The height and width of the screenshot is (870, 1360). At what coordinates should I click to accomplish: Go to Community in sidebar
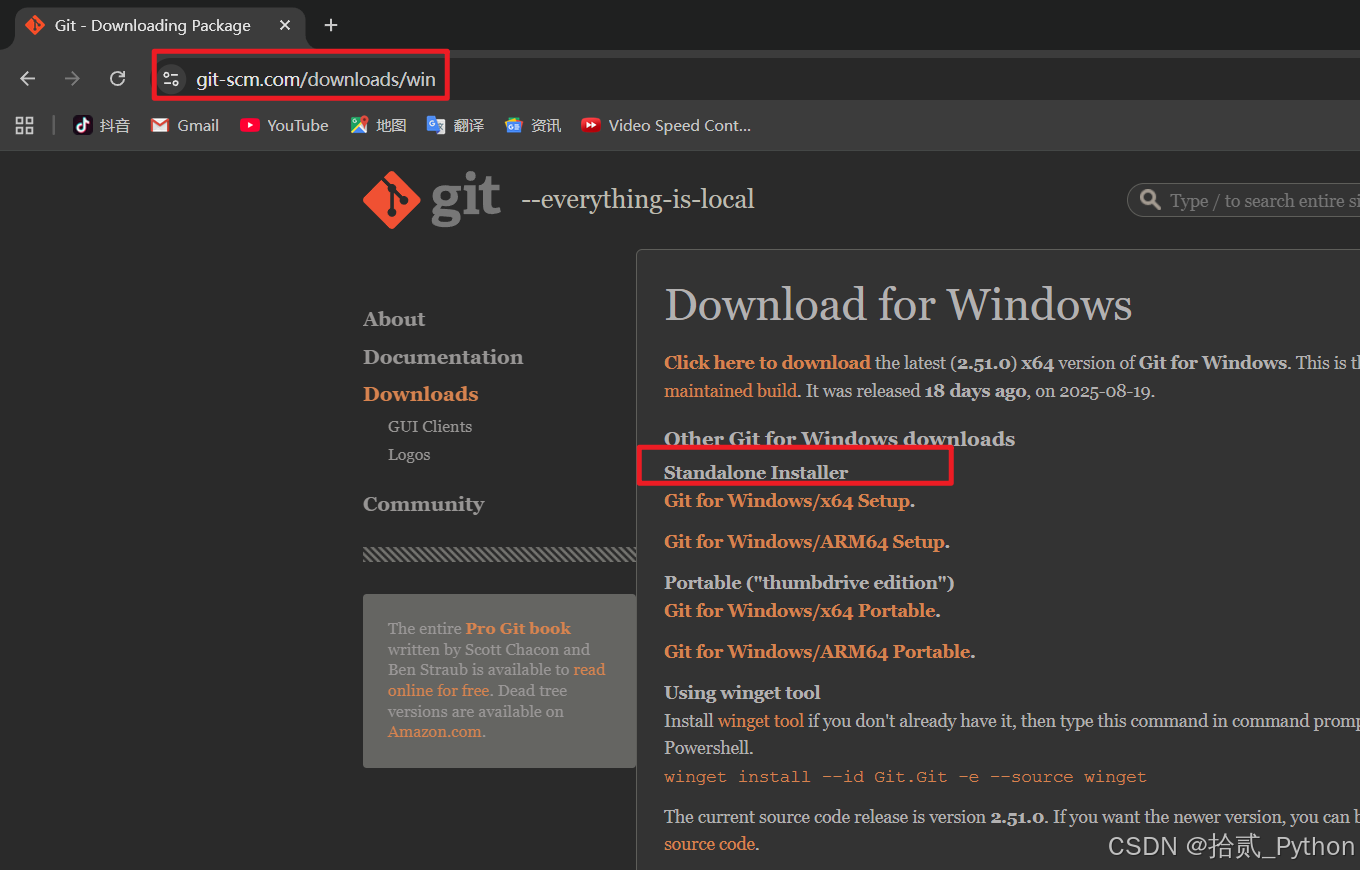pyautogui.click(x=423, y=504)
